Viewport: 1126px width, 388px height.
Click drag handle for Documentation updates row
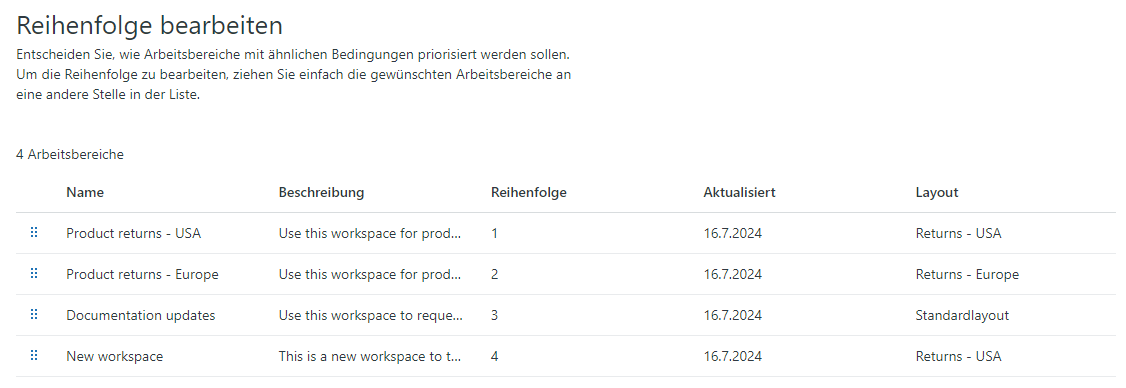[x=34, y=315]
